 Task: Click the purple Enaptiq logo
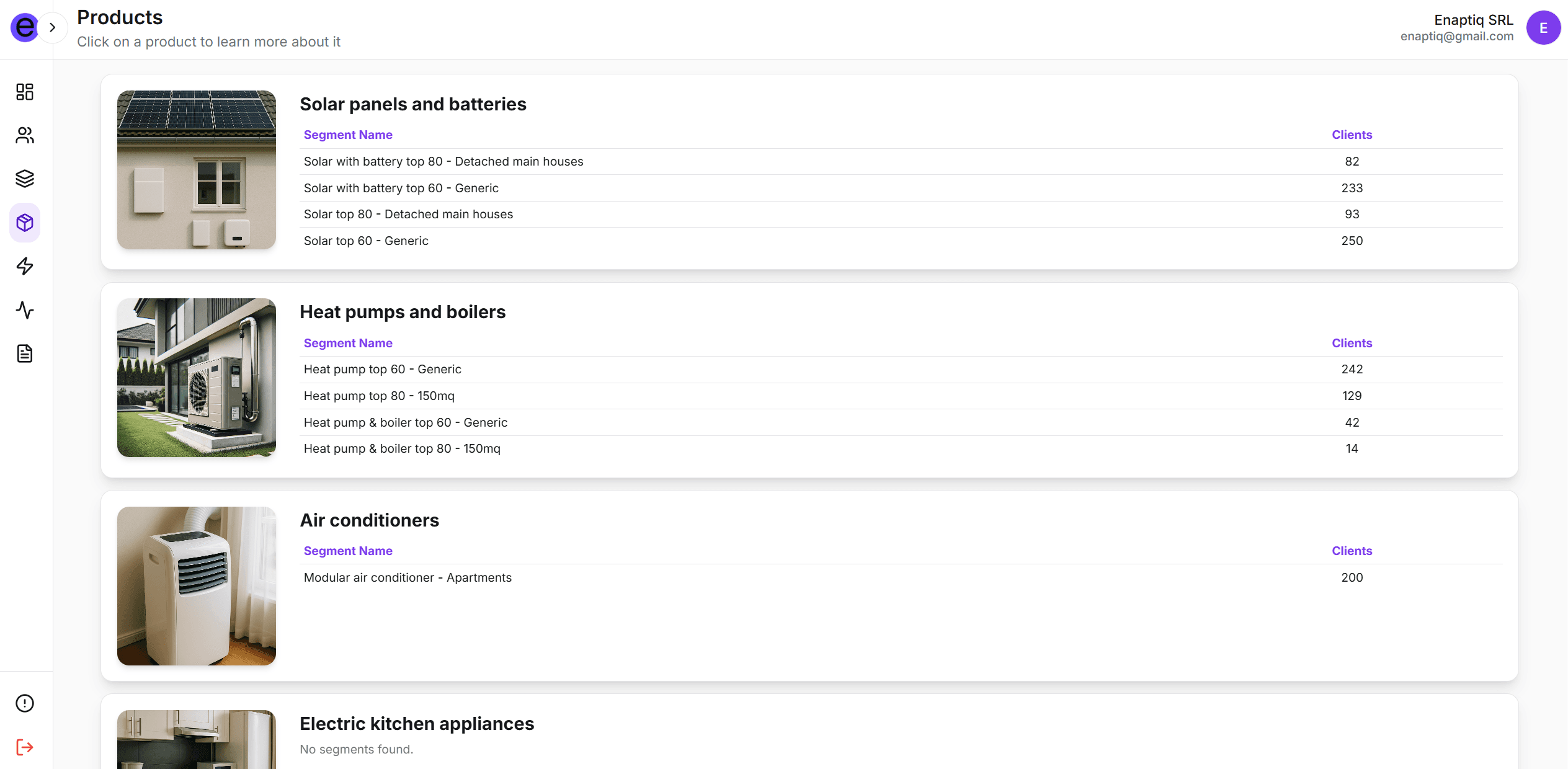pyautogui.click(x=25, y=27)
